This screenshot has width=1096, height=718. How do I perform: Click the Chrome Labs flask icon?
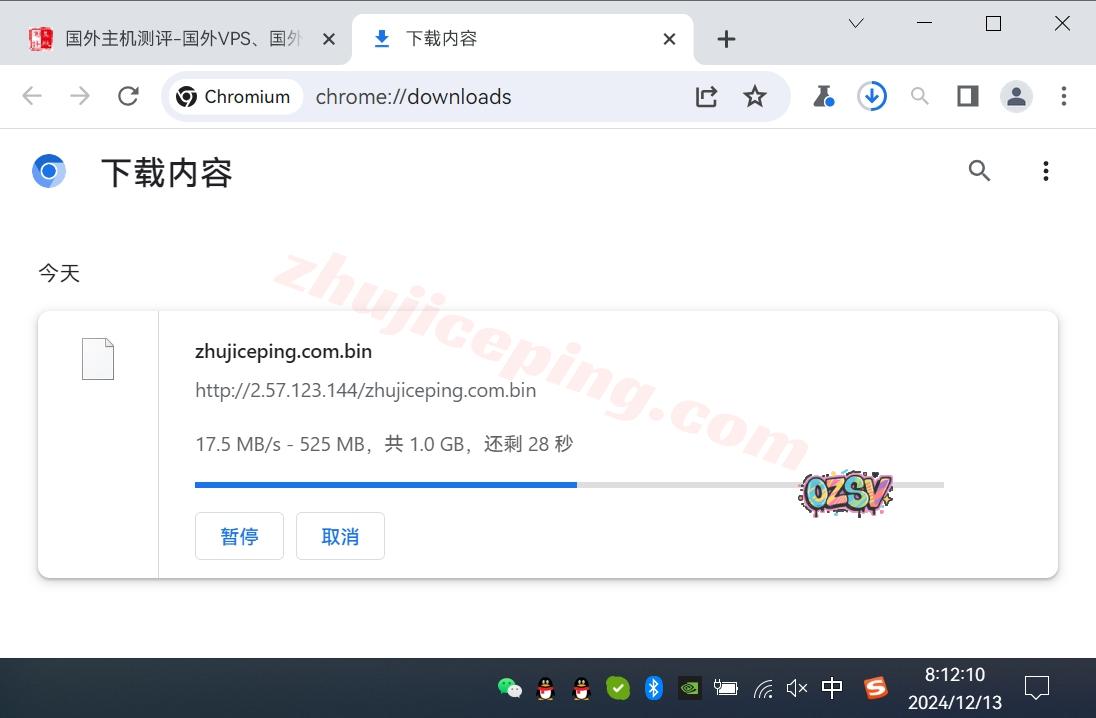[823, 96]
